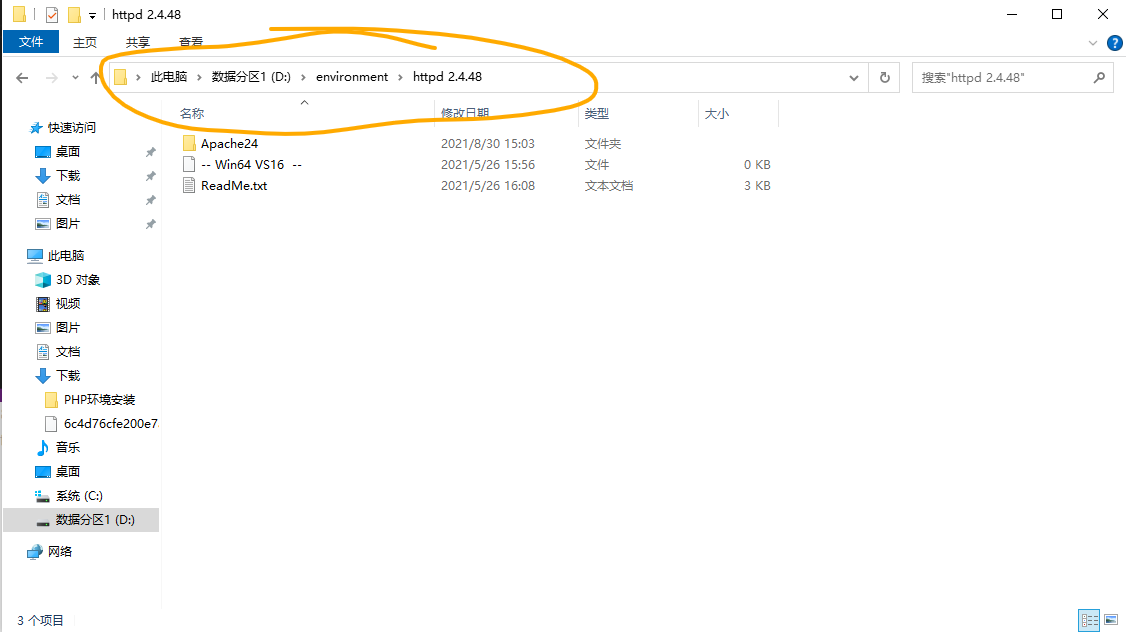Open the Apache24 folder icon
This screenshot has width=1126, height=632.
pyautogui.click(x=189, y=144)
